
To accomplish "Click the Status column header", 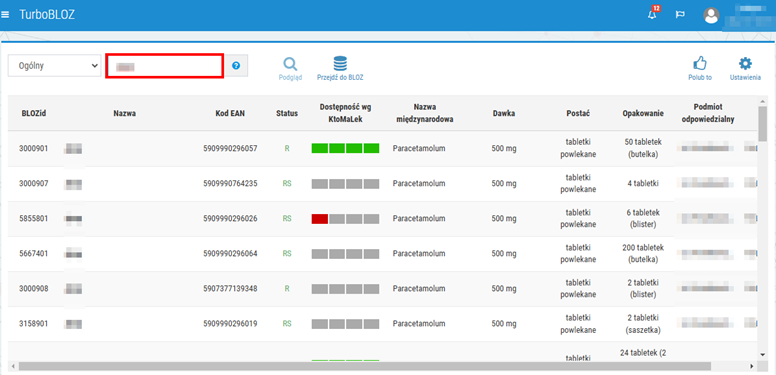I will click(x=287, y=113).
